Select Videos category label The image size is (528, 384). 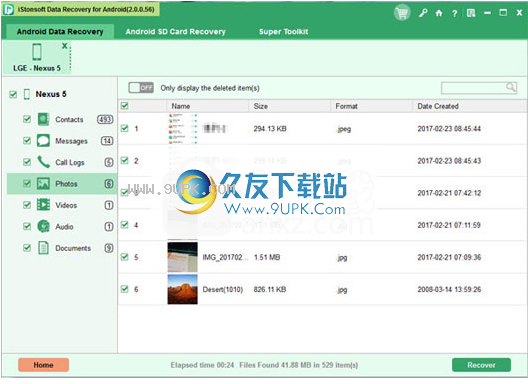[66, 205]
